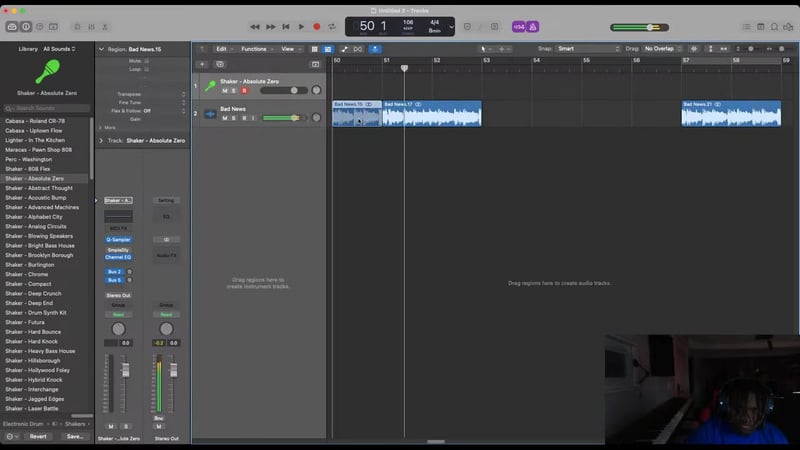Open the Browsers media button
The height and width of the screenshot is (450, 800).
click(x=788, y=27)
